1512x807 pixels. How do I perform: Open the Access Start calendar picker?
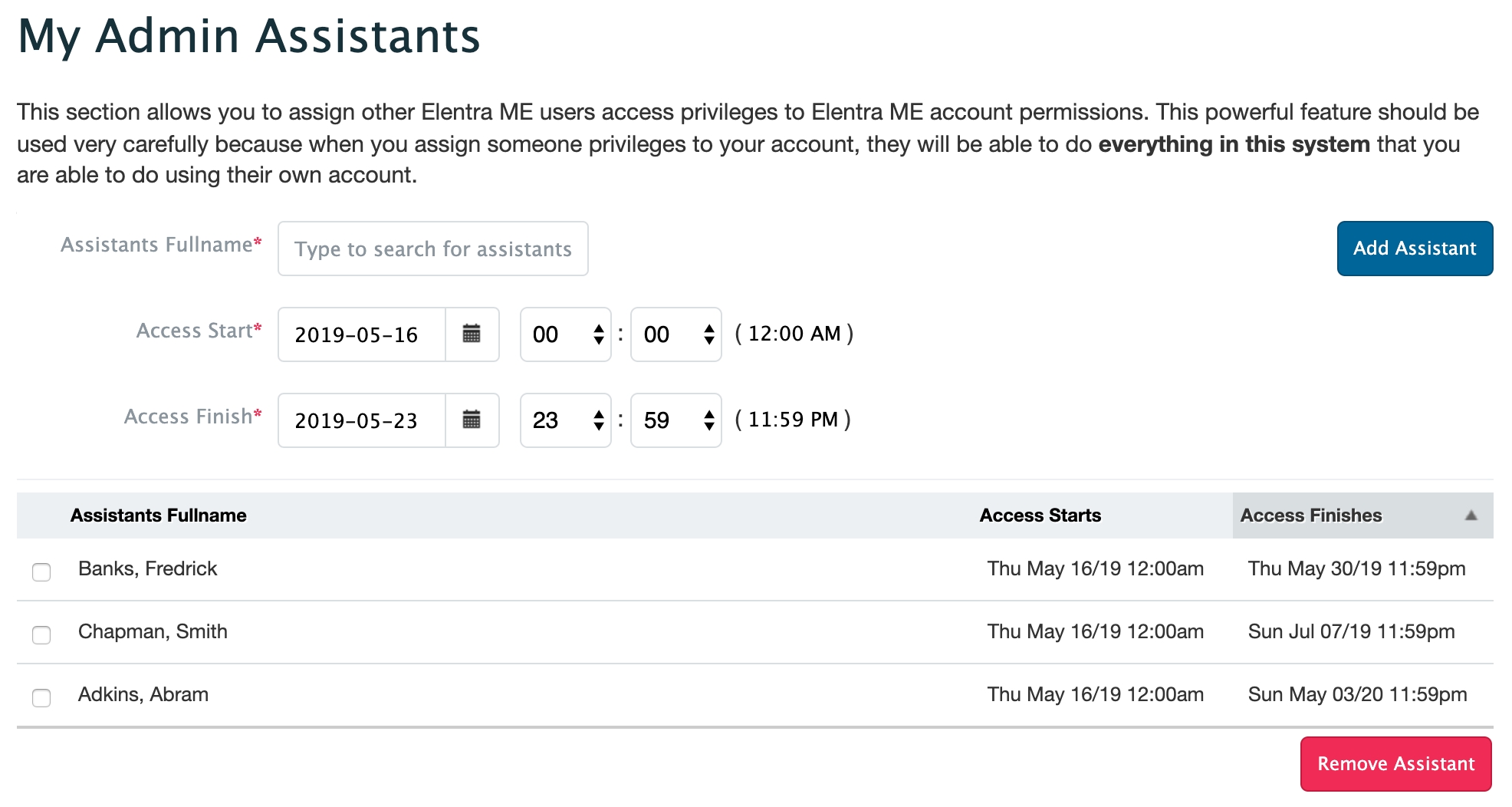(x=472, y=334)
